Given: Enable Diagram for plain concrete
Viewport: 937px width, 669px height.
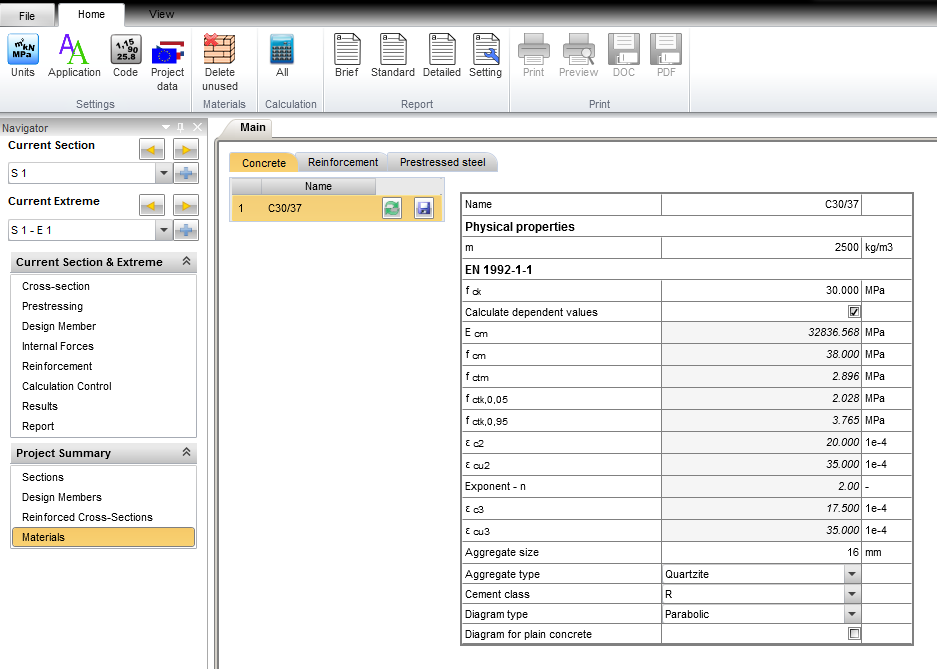Looking at the screenshot, I should click(854, 633).
